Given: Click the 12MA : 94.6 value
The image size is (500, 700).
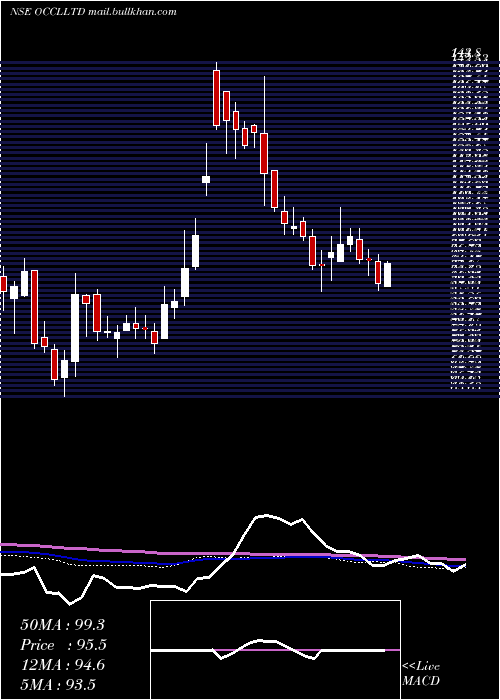Looking at the screenshot, I should pos(62,665).
